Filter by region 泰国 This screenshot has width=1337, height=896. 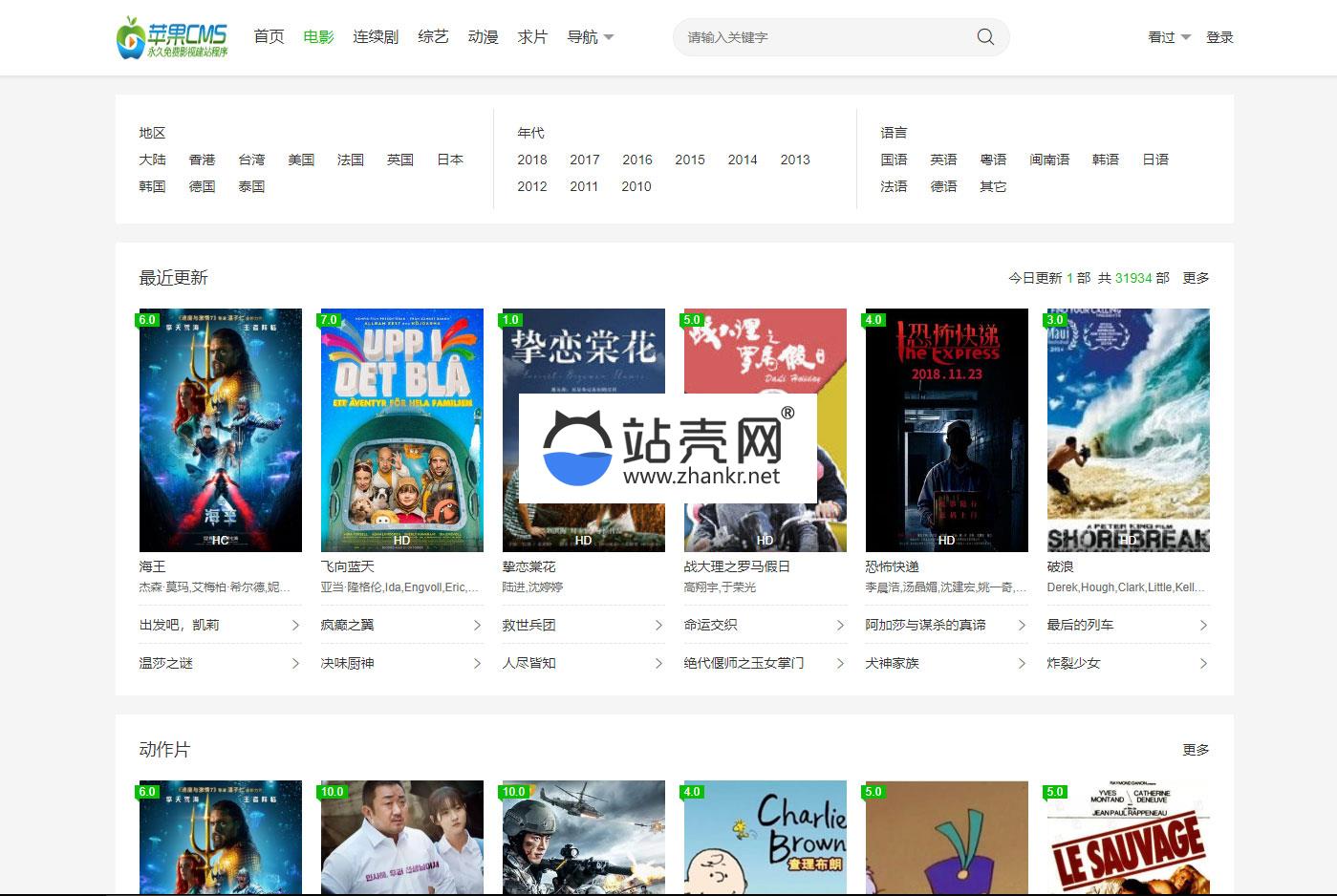tap(251, 186)
